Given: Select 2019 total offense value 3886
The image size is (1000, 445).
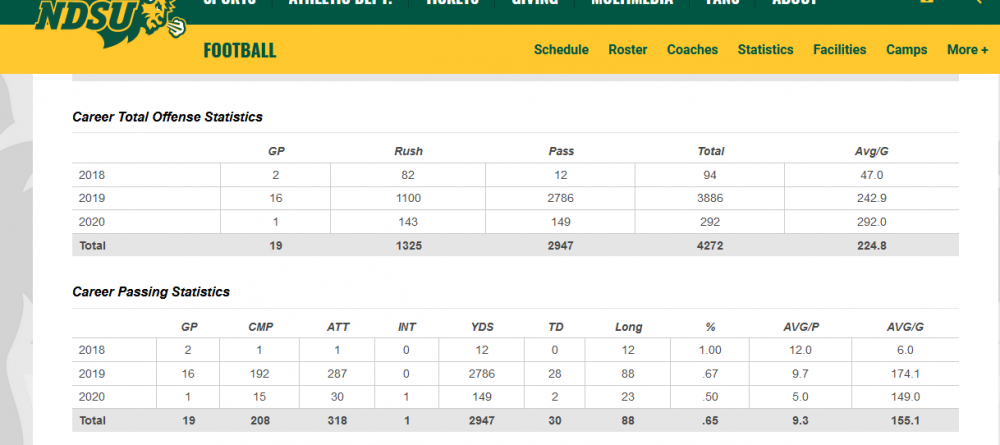Looking at the screenshot, I should click(x=710, y=198).
